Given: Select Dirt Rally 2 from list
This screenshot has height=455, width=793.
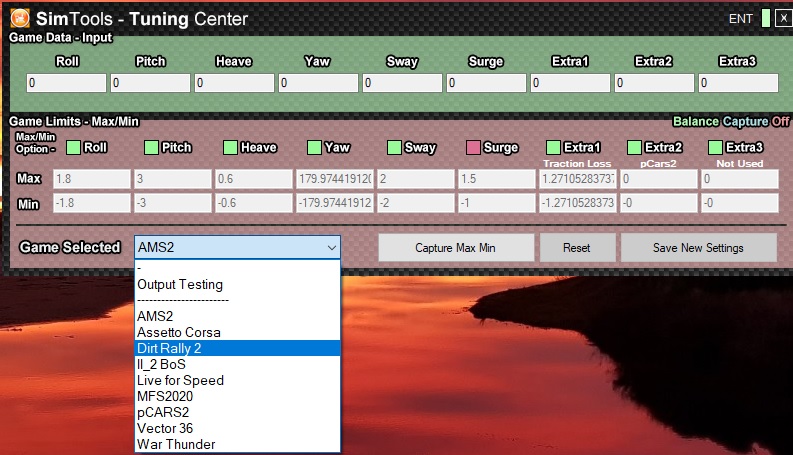Looking at the screenshot, I should pyautogui.click(x=237, y=348).
